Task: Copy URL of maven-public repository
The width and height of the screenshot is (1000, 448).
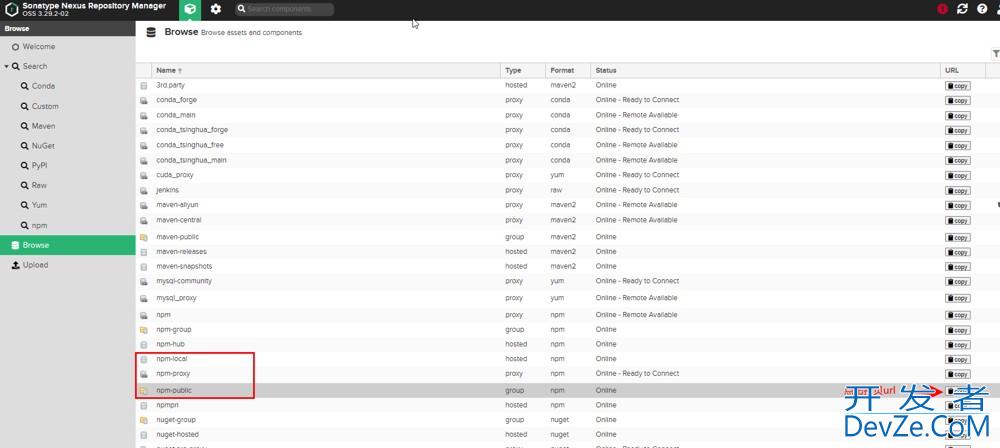Action: point(957,237)
